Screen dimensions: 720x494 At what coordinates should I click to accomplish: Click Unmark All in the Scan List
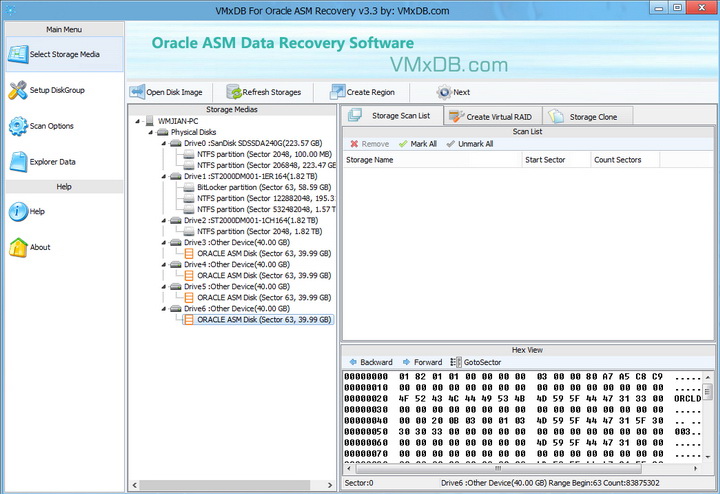[469, 144]
